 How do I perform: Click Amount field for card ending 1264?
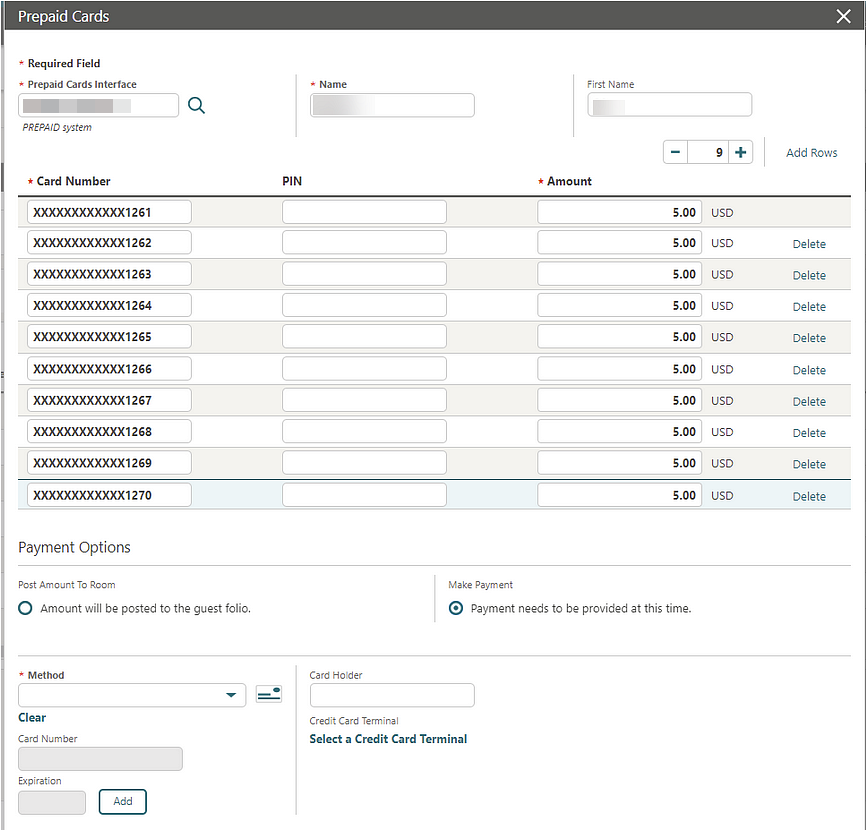[619, 305]
